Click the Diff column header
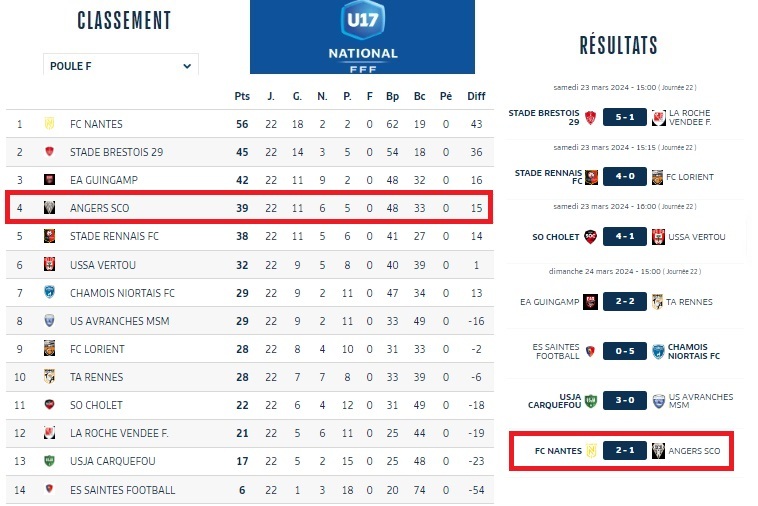The height and width of the screenshot is (506, 758). 476,96
